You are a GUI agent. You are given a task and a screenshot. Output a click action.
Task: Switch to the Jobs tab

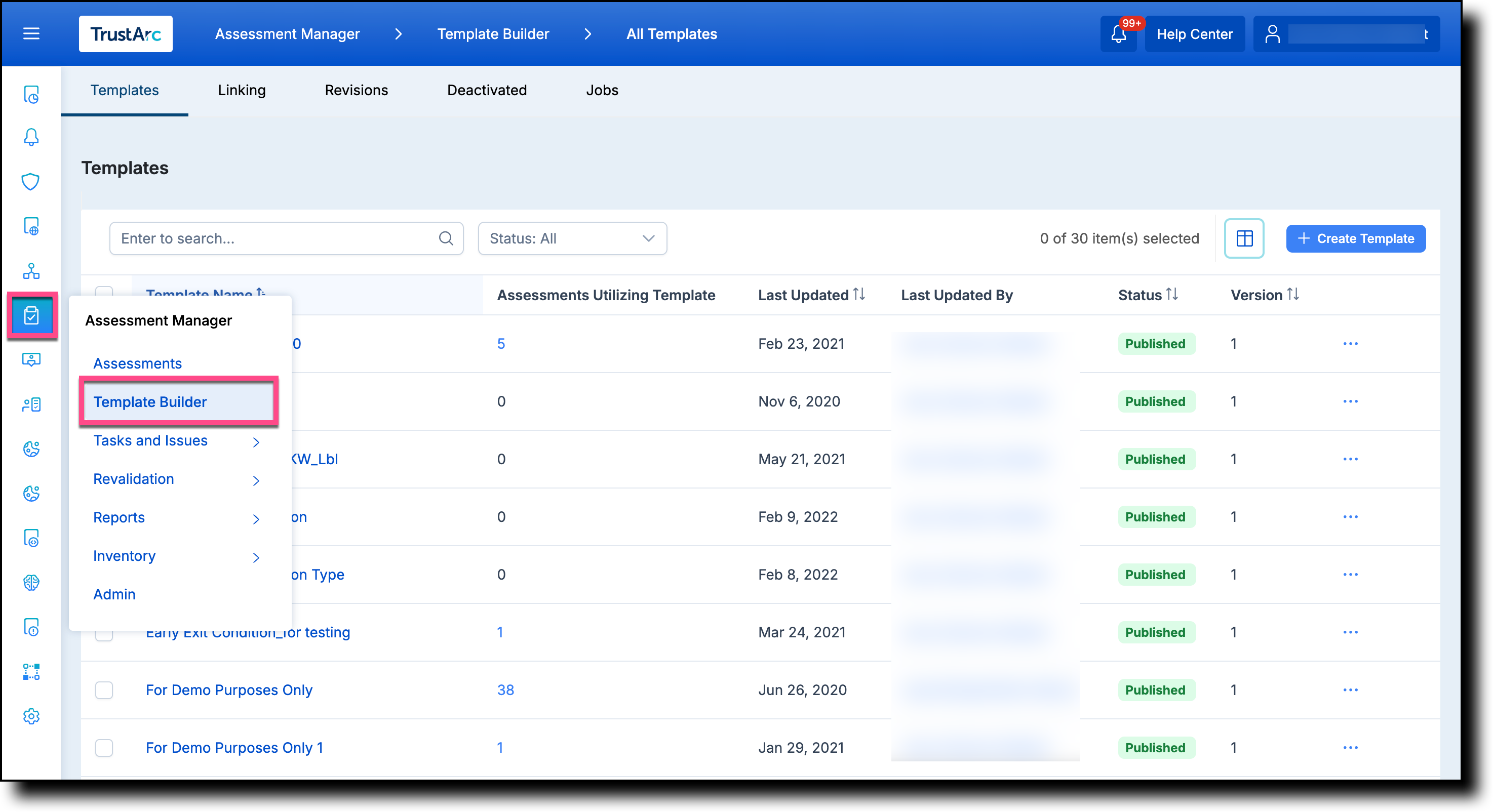point(602,90)
